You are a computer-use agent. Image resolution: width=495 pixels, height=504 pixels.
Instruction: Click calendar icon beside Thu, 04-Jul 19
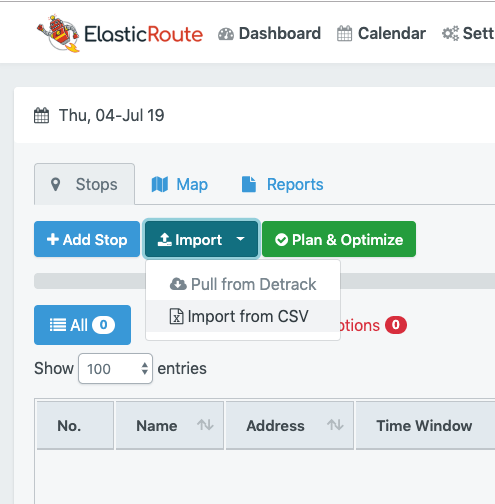[x=42, y=115]
